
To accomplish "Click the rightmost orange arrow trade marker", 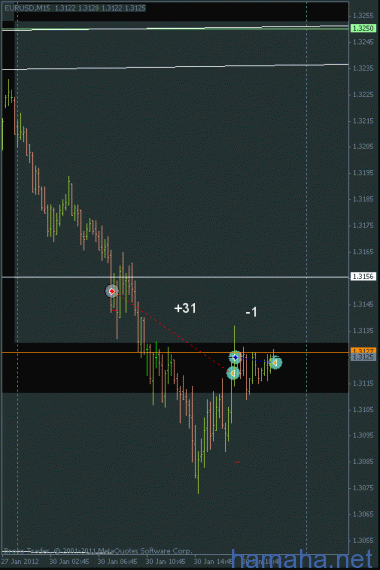I will coord(275,362).
